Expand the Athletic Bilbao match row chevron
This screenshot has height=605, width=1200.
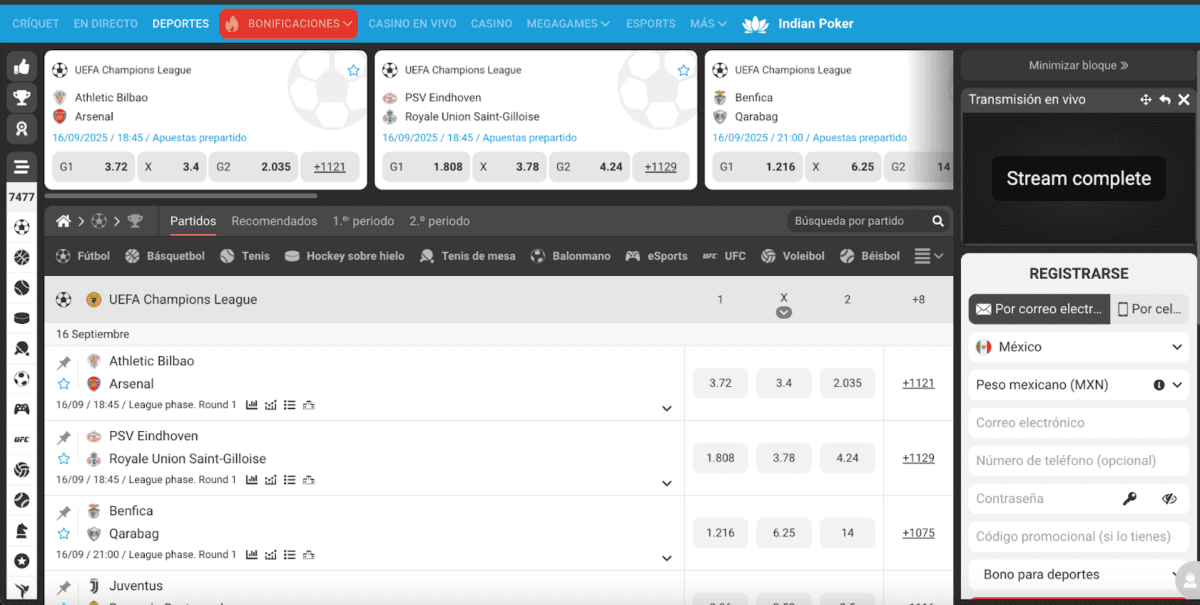pyautogui.click(x=666, y=408)
